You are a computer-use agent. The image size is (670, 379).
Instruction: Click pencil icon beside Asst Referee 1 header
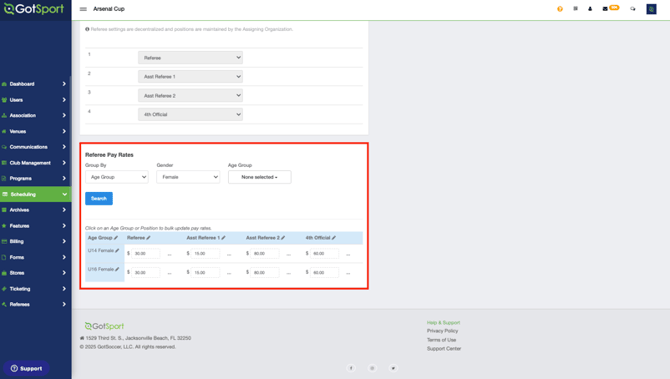(x=223, y=238)
